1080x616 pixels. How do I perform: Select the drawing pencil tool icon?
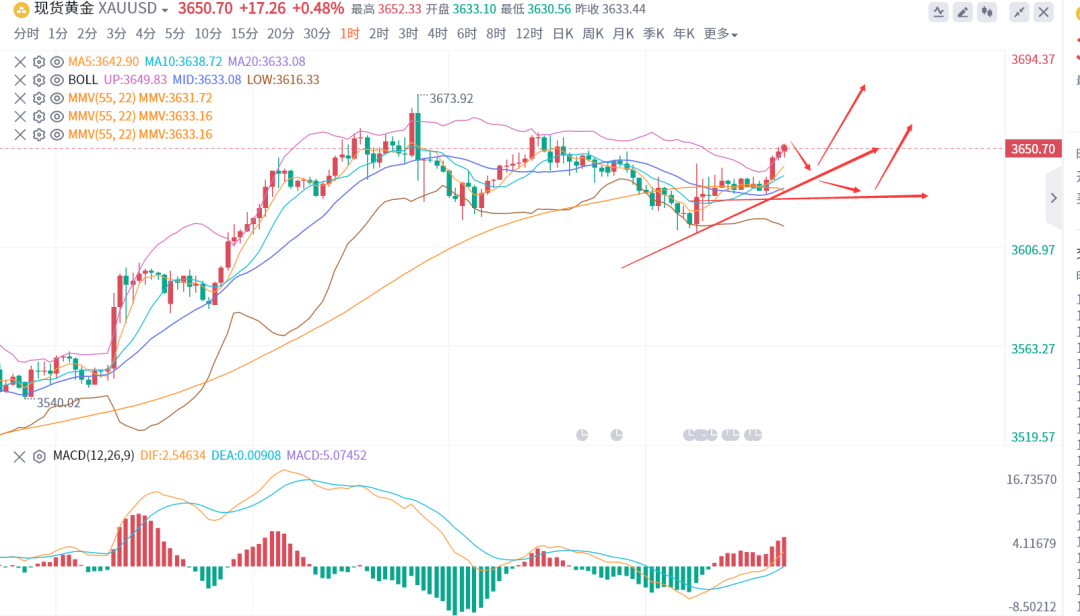pyautogui.click(x=963, y=12)
